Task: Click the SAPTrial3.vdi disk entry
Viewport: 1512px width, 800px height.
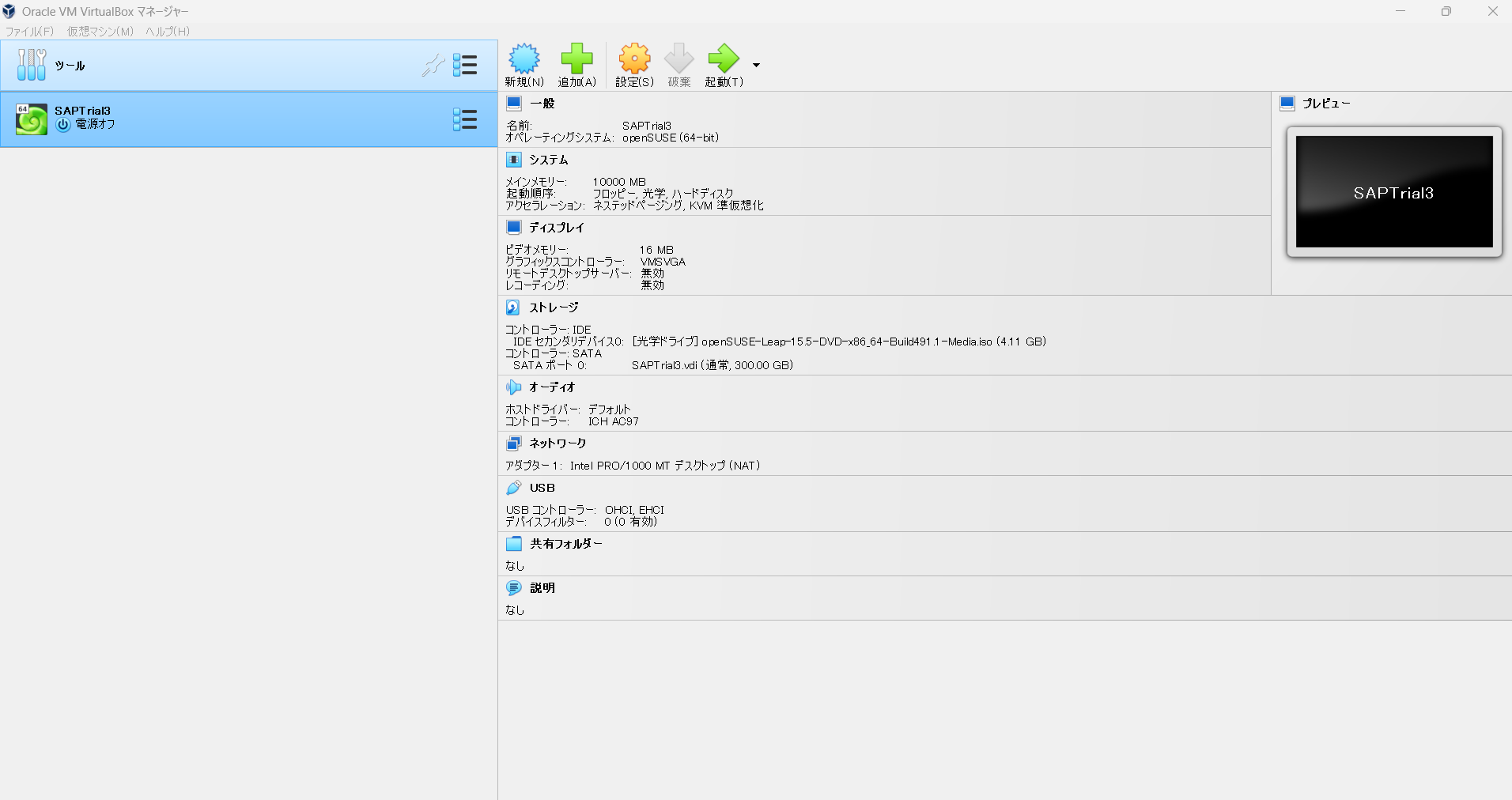Action: coord(713,365)
